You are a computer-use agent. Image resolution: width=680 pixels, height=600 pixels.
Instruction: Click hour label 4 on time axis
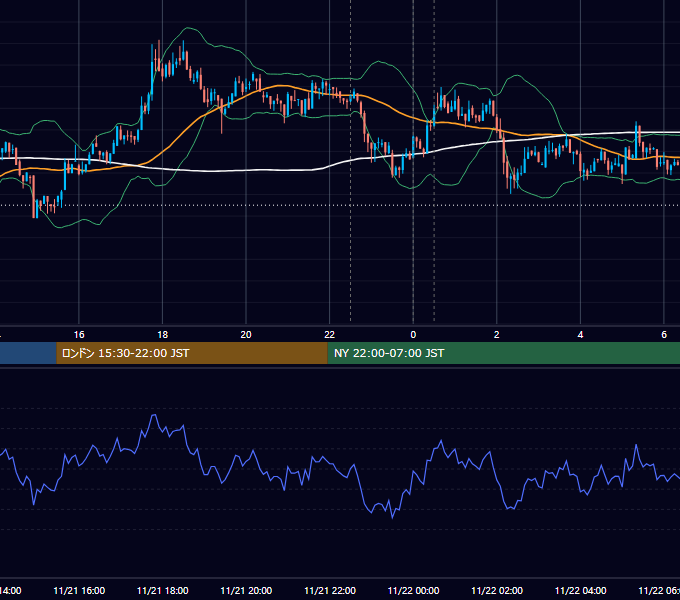tap(580, 334)
